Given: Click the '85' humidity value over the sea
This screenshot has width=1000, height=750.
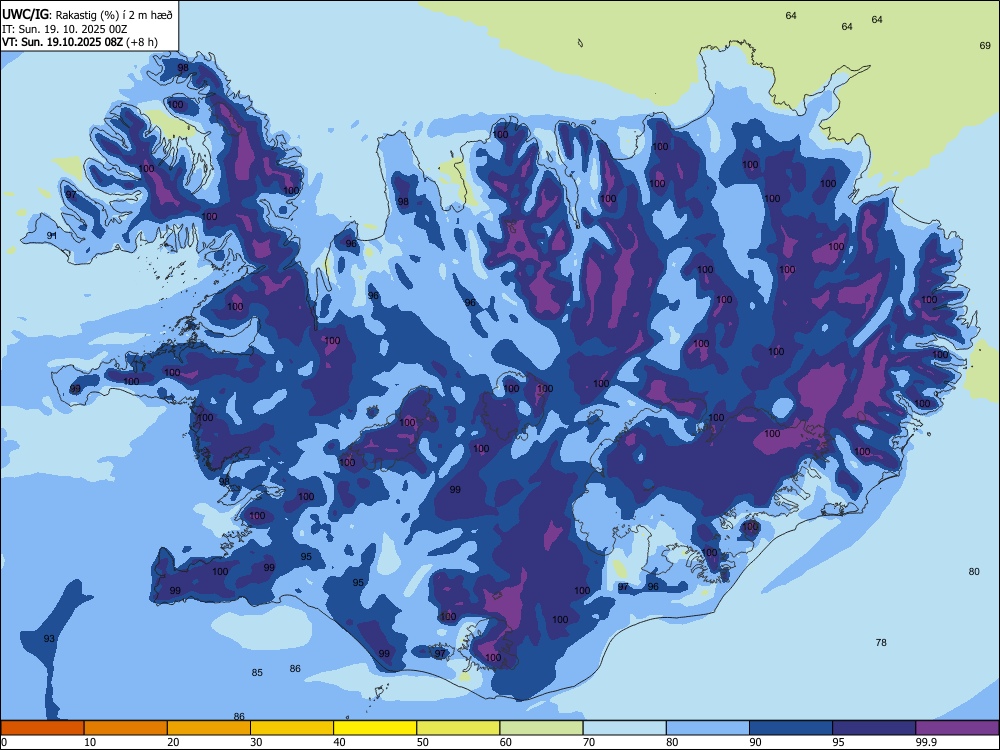Looking at the screenshot, I should [257, 672].
